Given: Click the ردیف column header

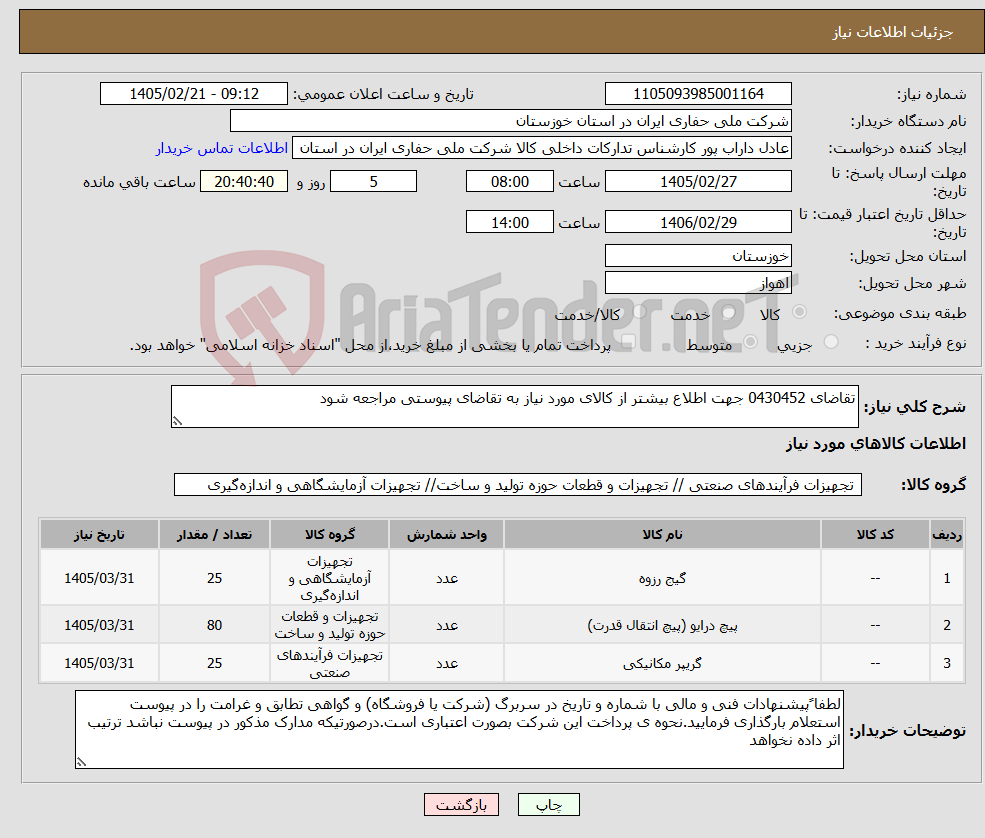Looking at the screenshot, I should (947, 535).
